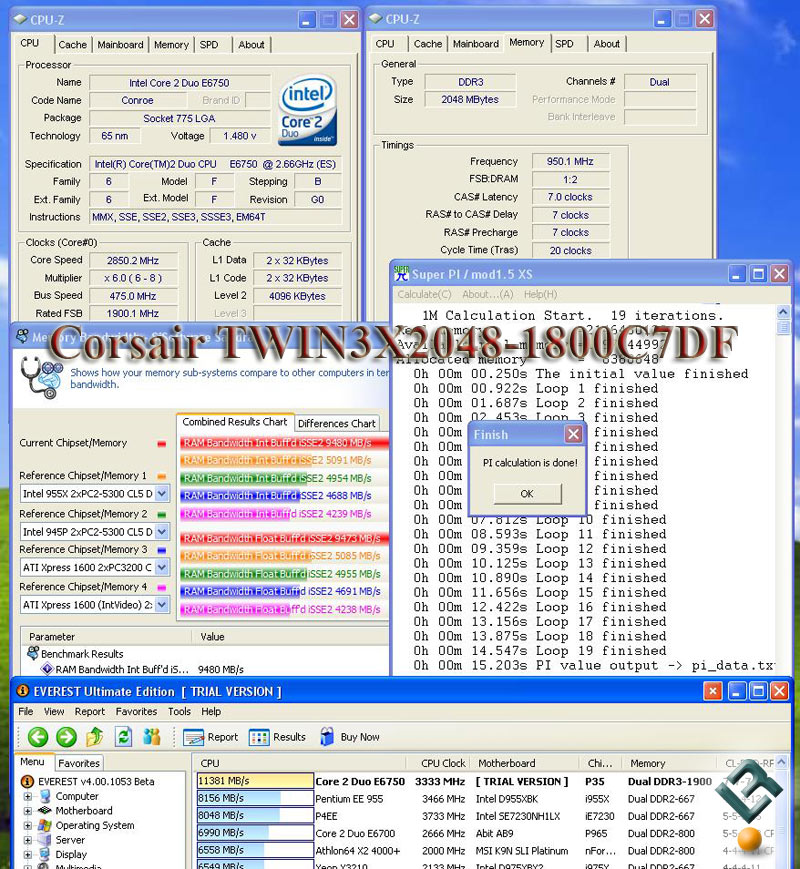Click the Parameter column header in Sandra
The height and width of the screenshot is (869, 800).
106,637
